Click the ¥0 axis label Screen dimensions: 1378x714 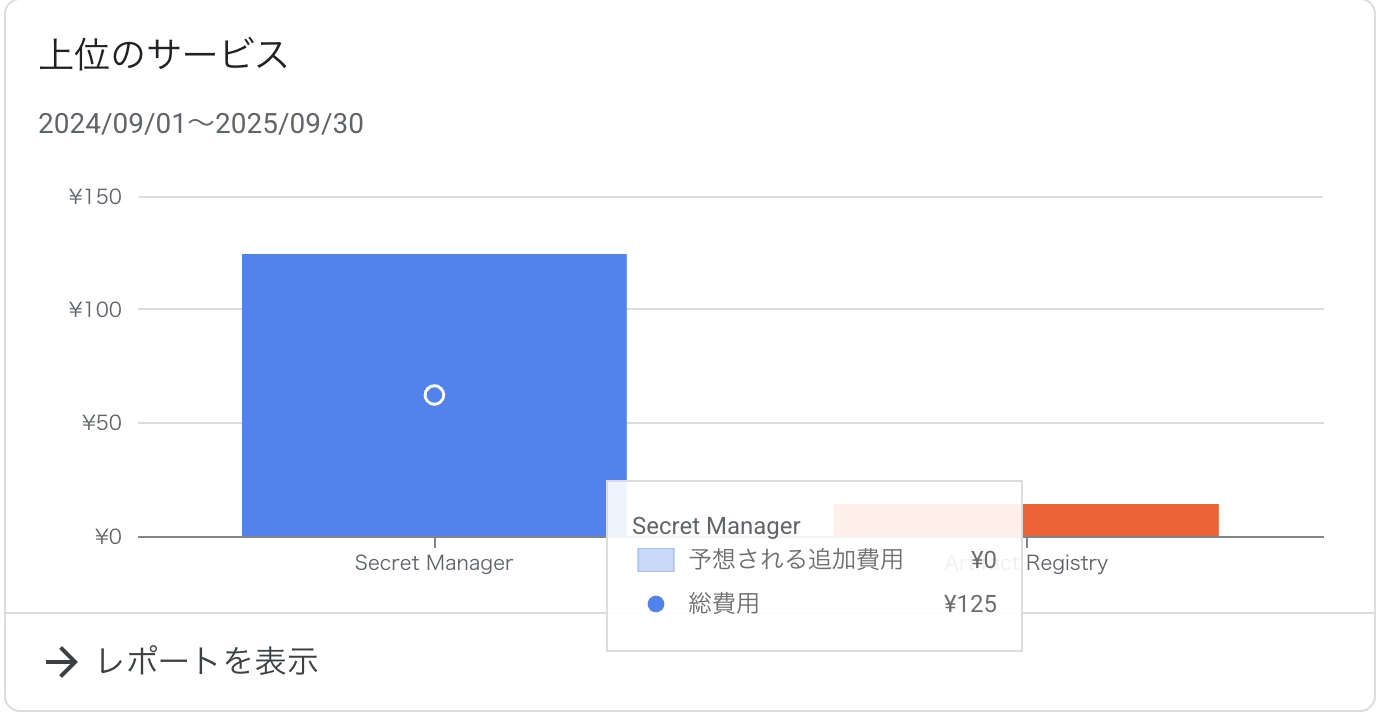point(108,537)
